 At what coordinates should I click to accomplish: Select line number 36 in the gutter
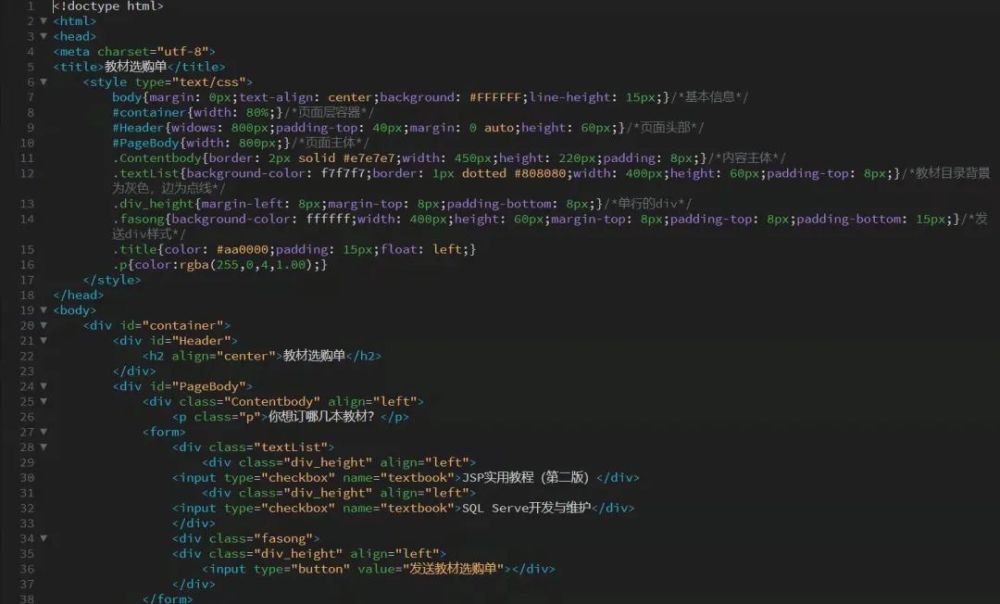click(x=27, y=569)
